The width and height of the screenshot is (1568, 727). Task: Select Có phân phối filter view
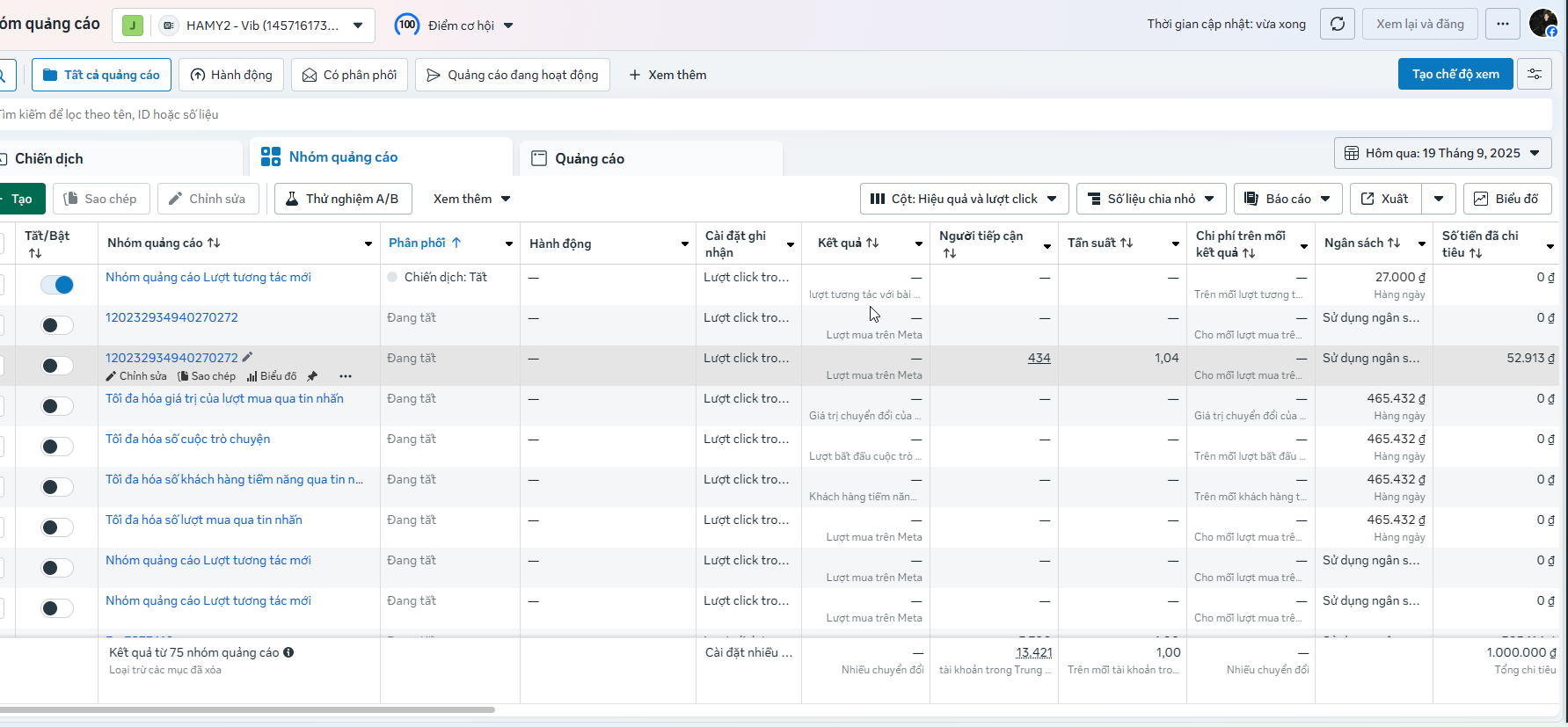[349, 75]
